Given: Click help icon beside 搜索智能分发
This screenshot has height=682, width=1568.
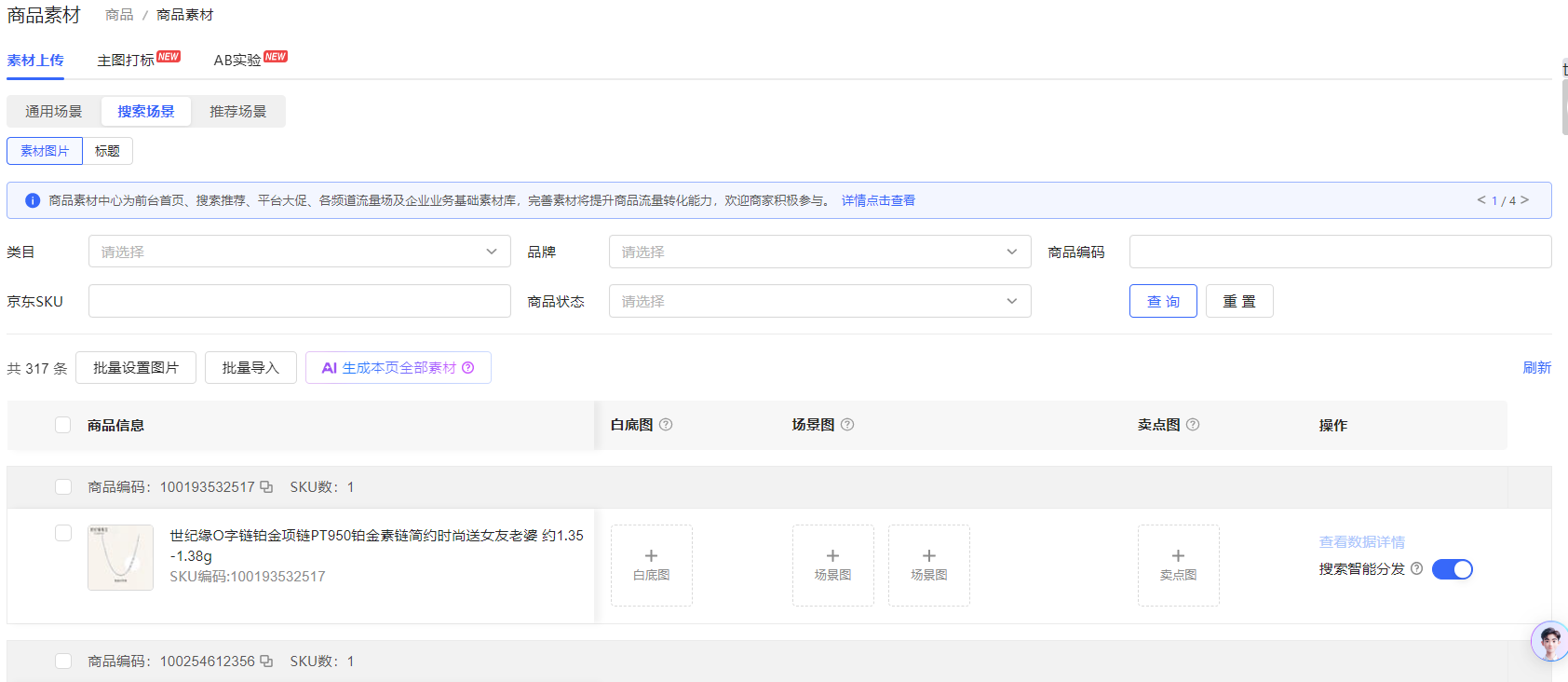Looking at the screenshot, I should [1416, 568].
